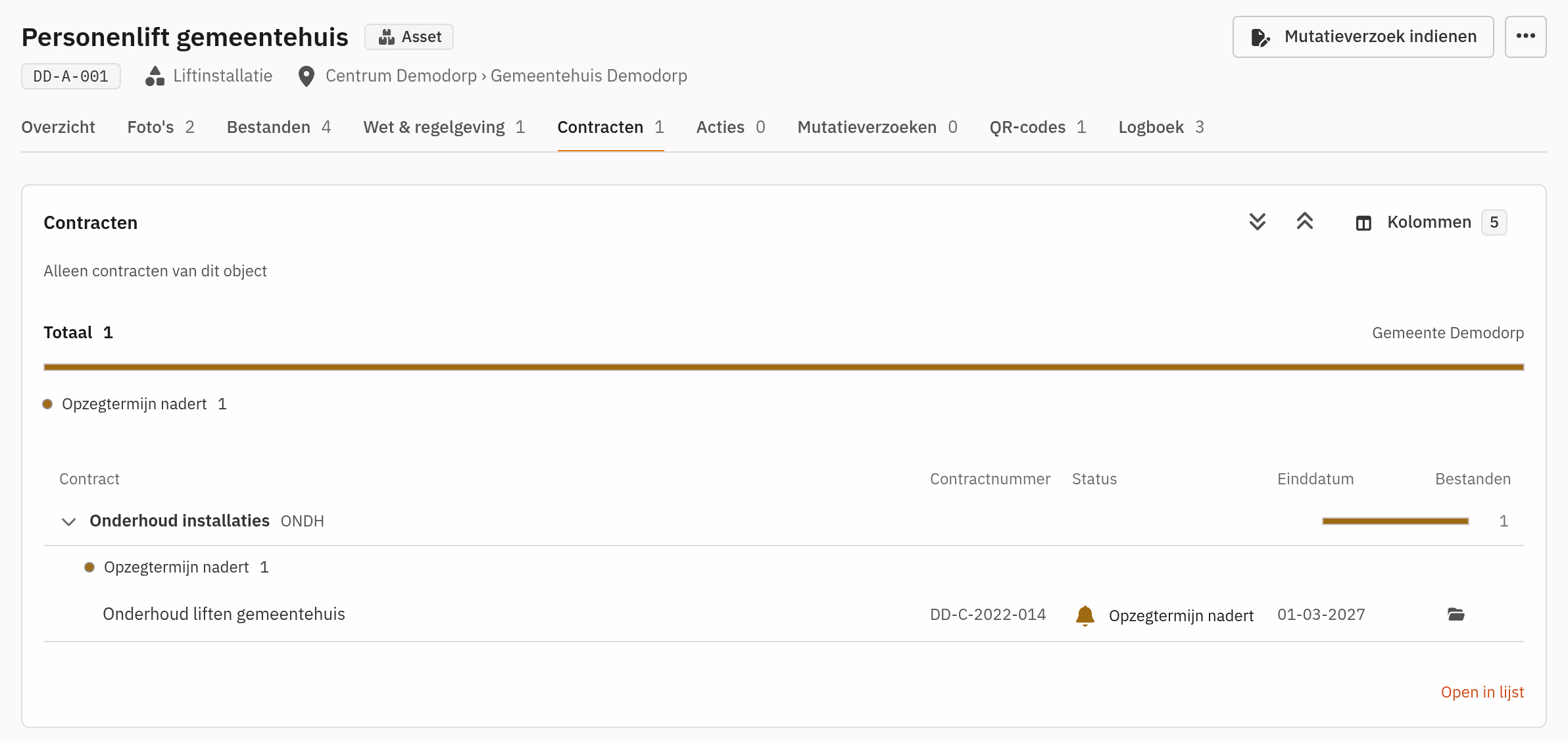1568x741 pixels.
Task: Sort by the Contractnummer column header
Action: pos(989,479)
